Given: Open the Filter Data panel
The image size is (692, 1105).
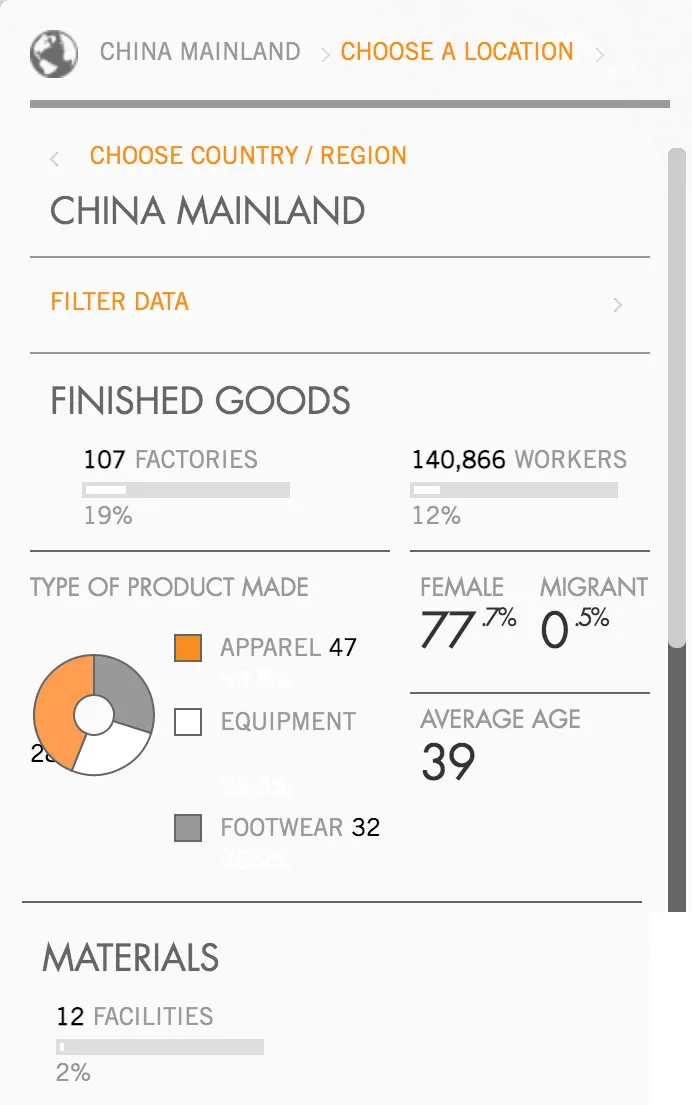Looking at the screenshot, I should coord(120,302).
